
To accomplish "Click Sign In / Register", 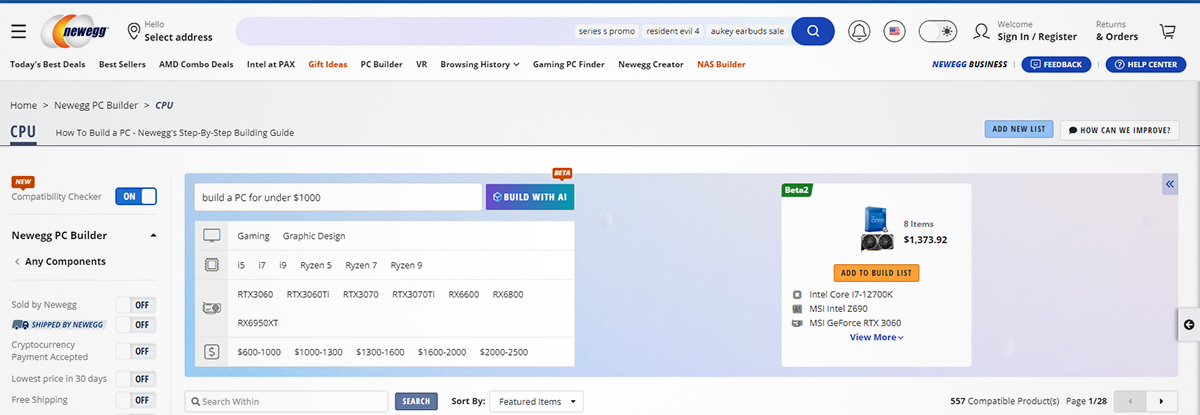I will coord(1037,37).
